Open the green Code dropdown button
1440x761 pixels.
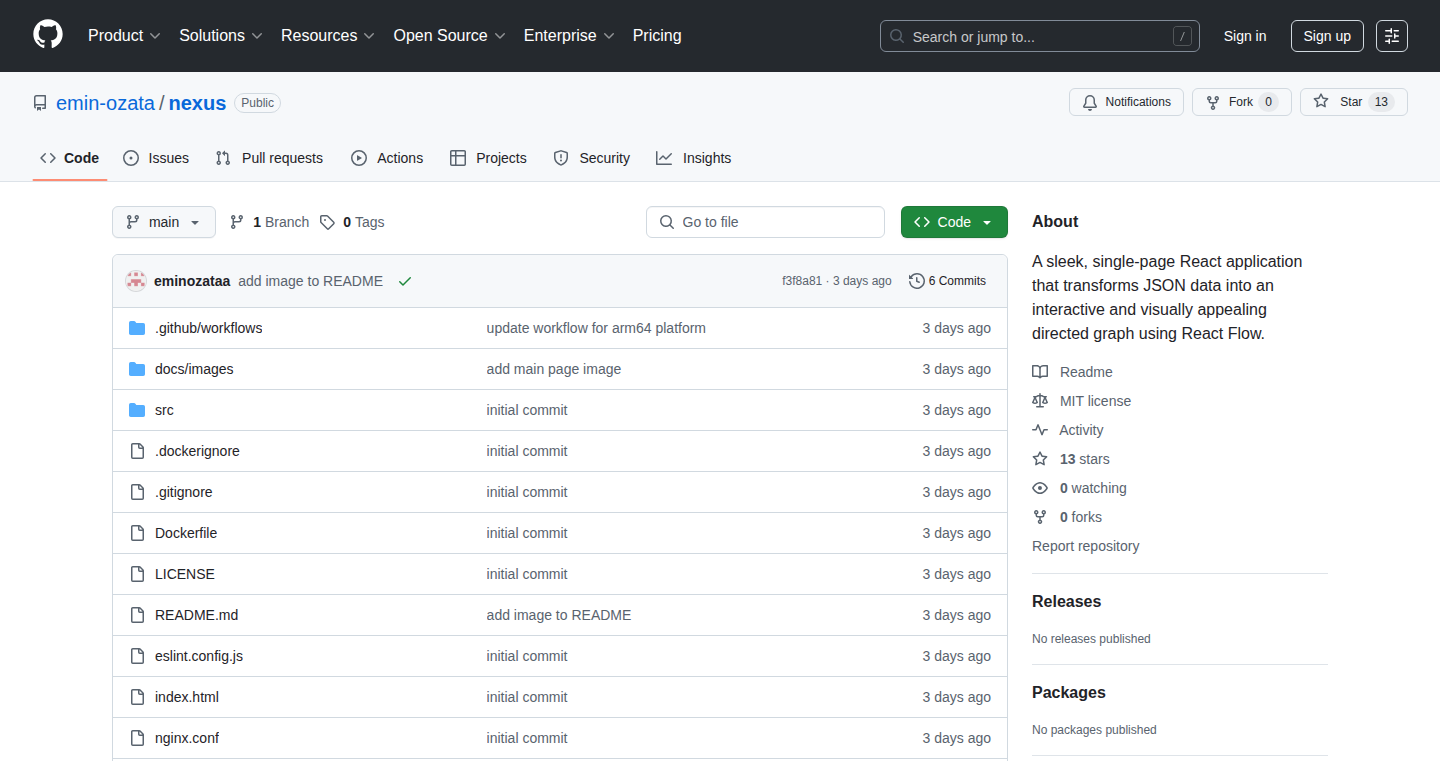tap(954, 222)
